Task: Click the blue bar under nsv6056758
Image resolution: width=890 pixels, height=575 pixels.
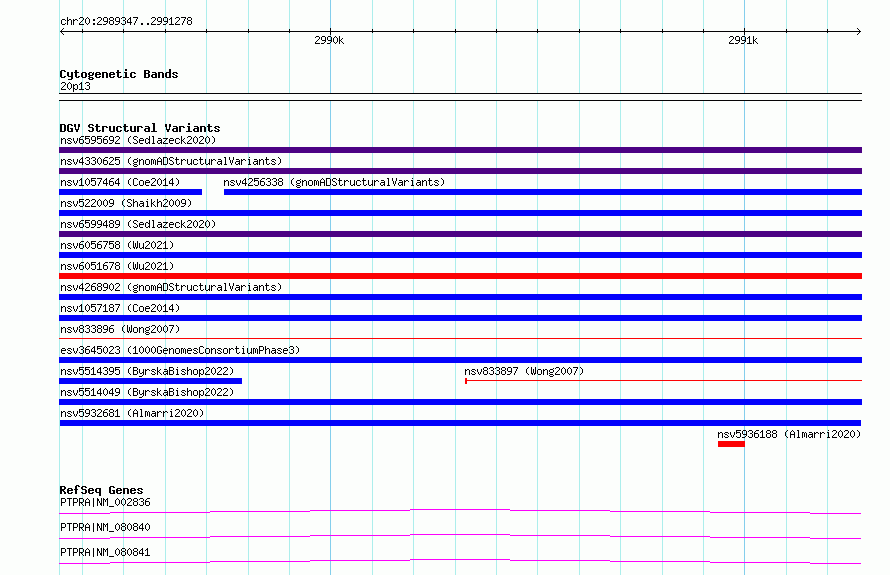Action: pyautogui.click(x=460, y=255)
